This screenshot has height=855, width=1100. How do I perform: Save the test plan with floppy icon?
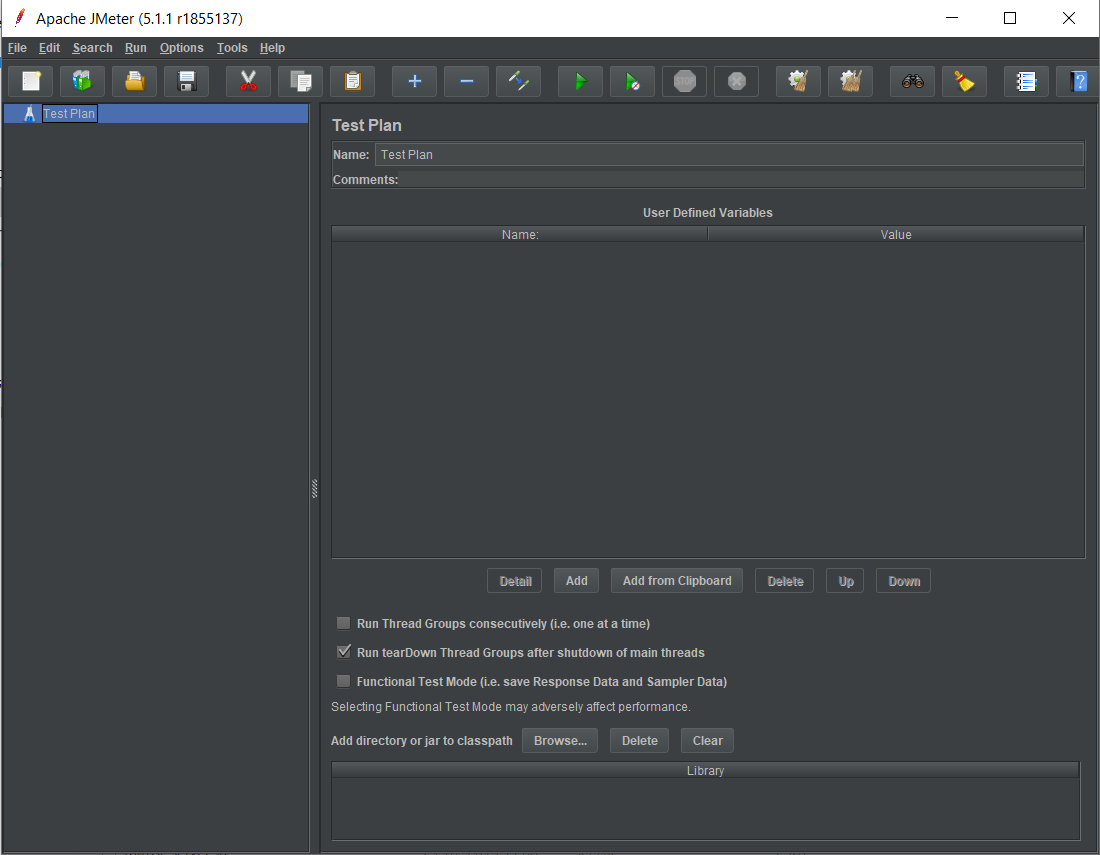pos(187,81)
